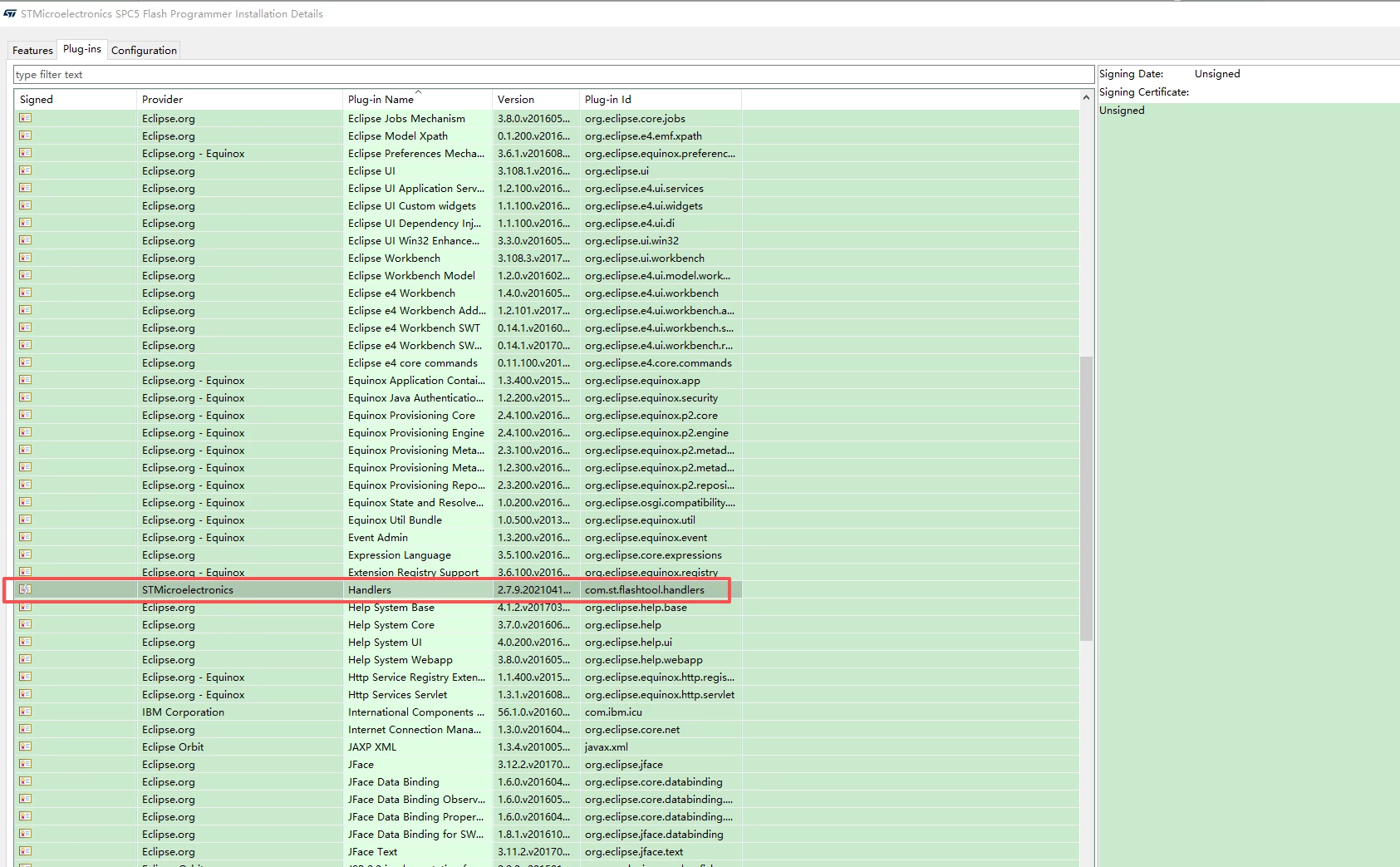Select org.eclipse.core.expressions plug-in id
The width and height of the screenshot is (1400, 867).
coord(653,554)
